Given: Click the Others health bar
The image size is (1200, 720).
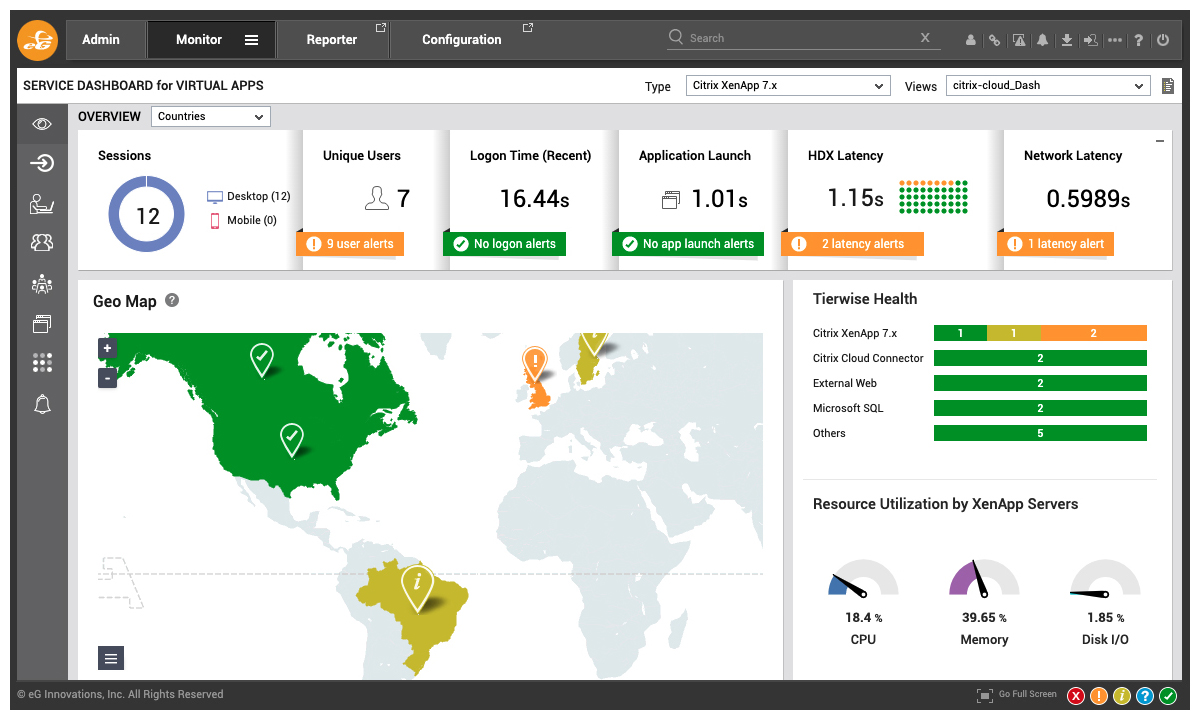Looking at the screenshot, I should (x=1040, y=433).
